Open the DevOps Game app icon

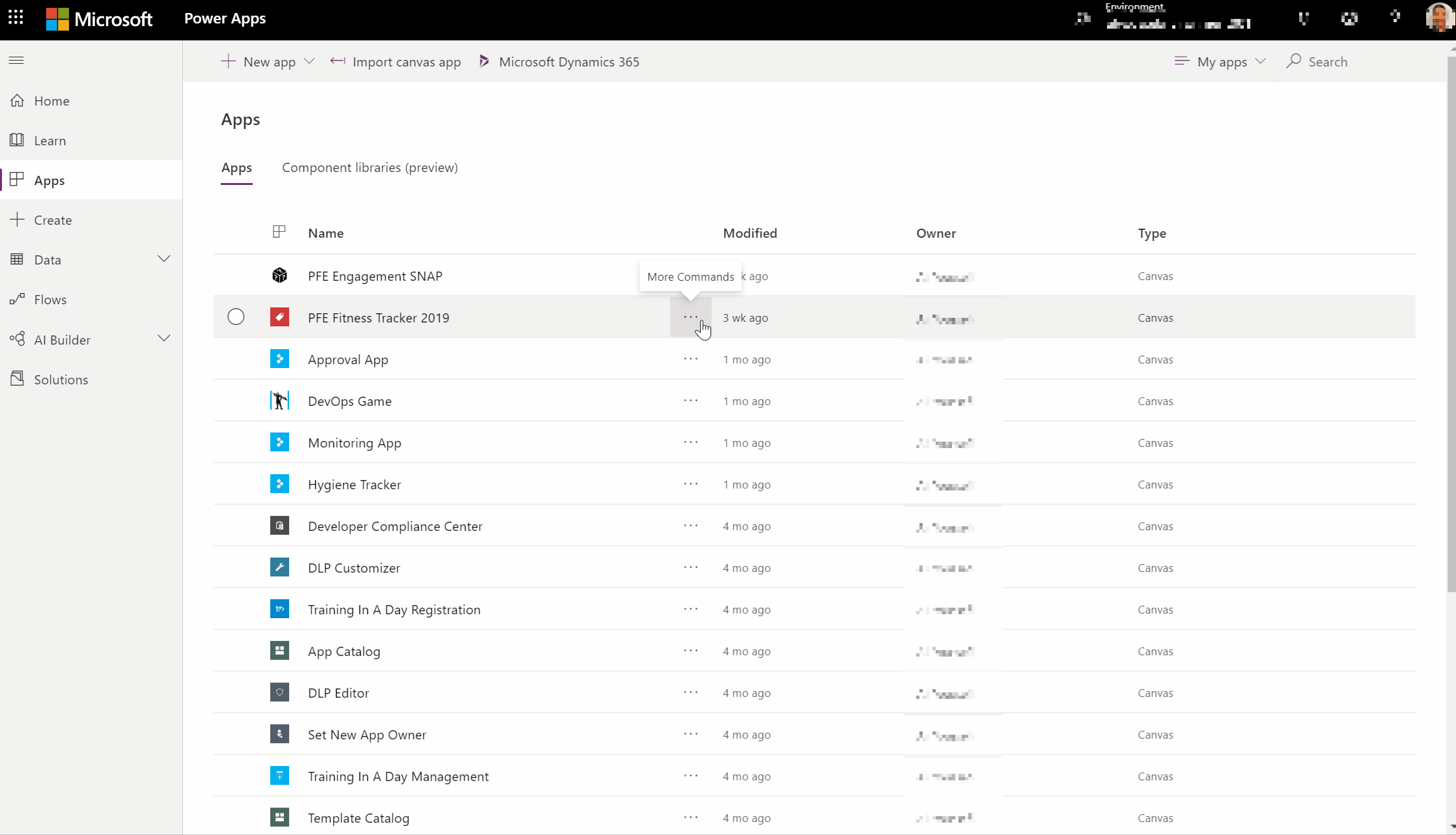pos(279,401)
